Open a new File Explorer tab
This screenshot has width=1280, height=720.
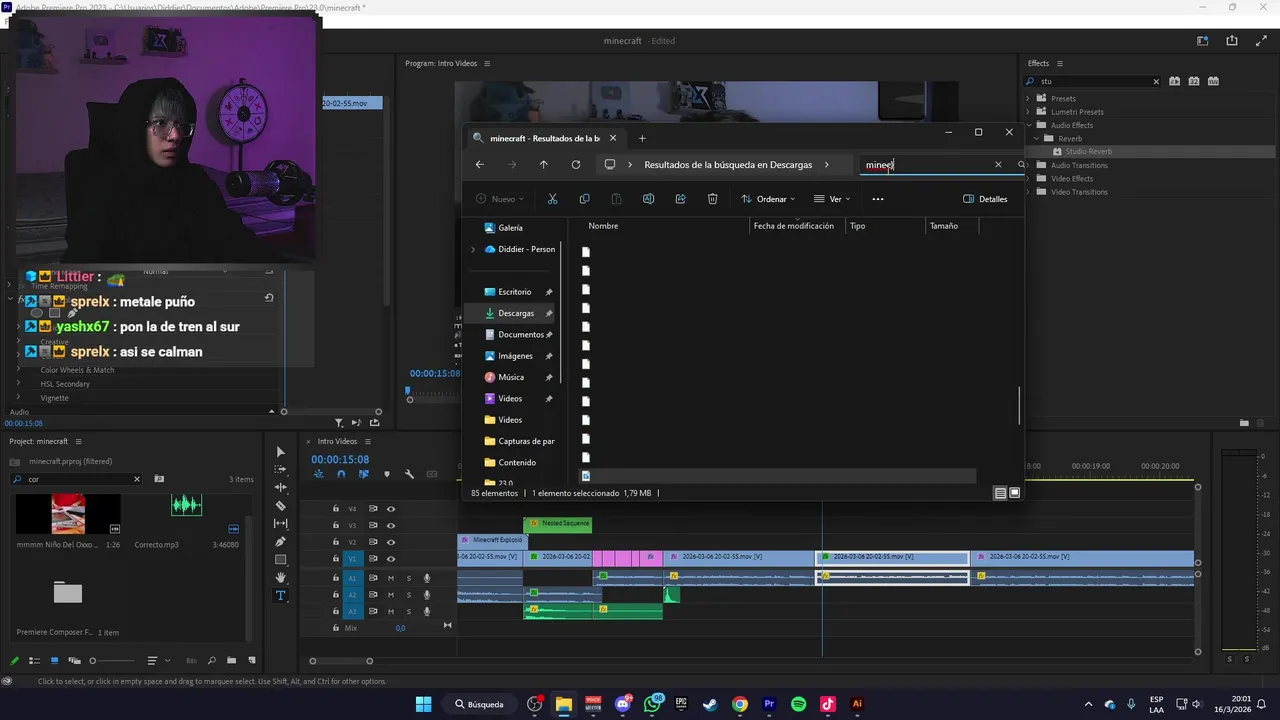click(x=642, y=138)
